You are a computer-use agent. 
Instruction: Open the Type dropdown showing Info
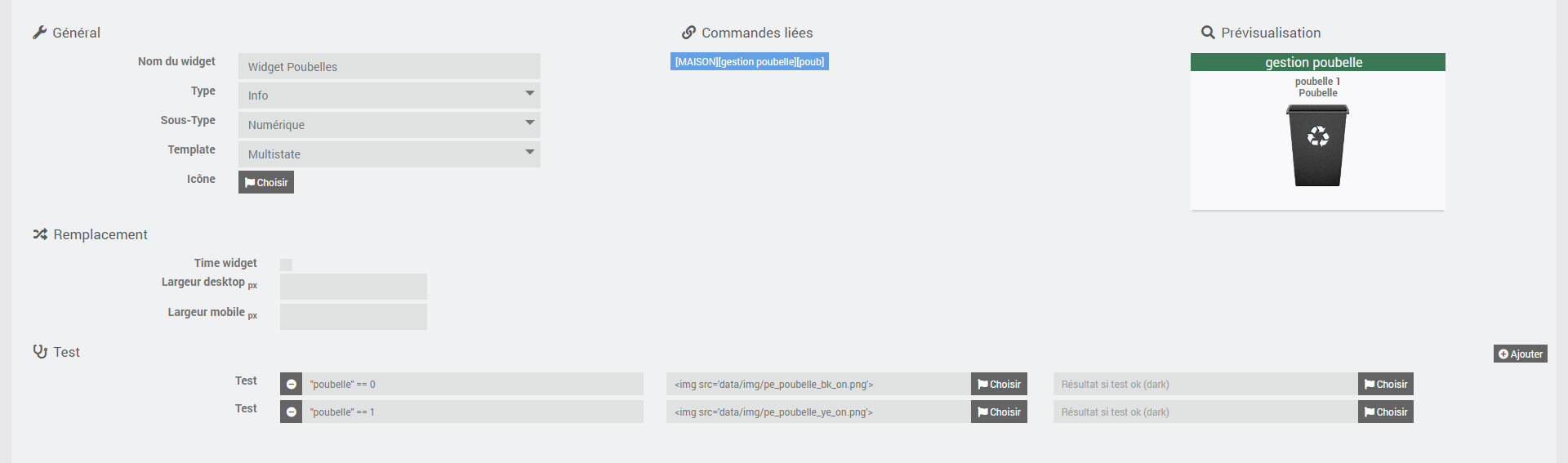coord(390,96)
